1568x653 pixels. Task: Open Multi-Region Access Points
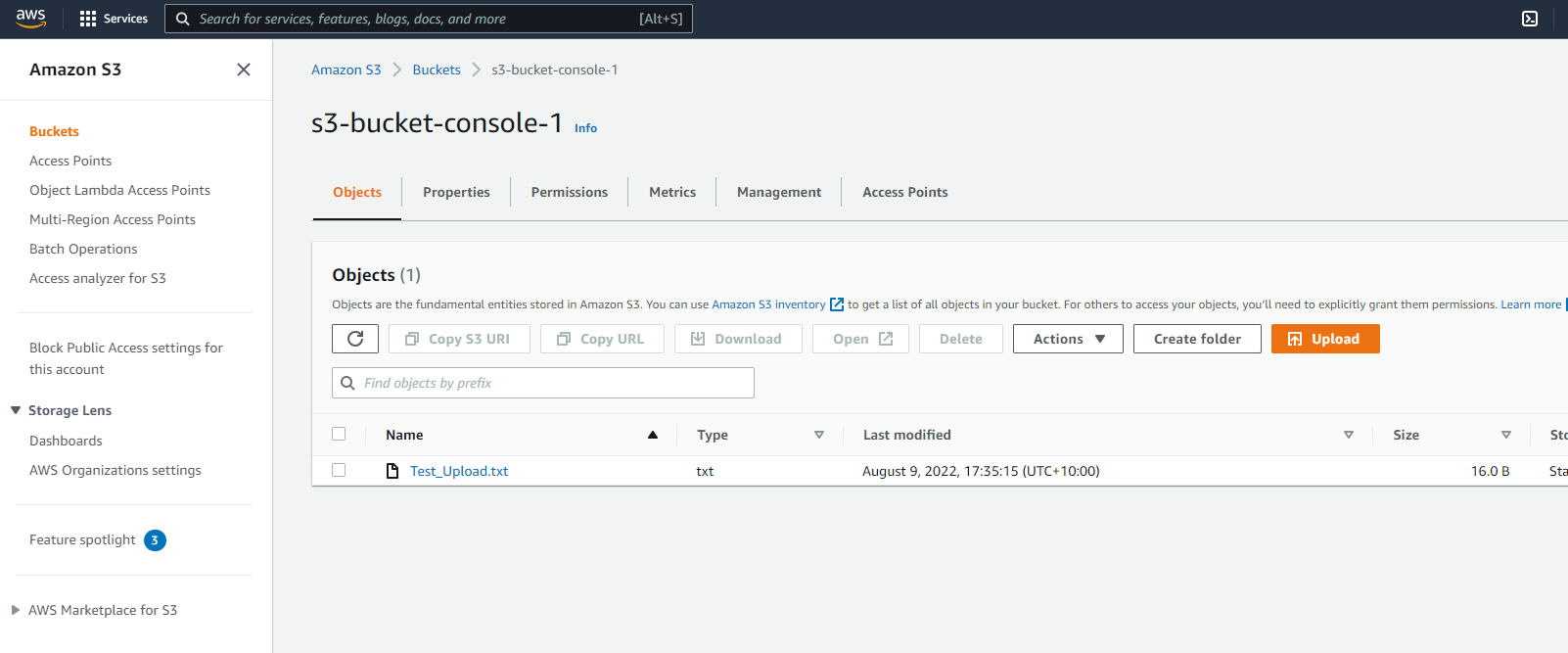click(x=113, y=219)
